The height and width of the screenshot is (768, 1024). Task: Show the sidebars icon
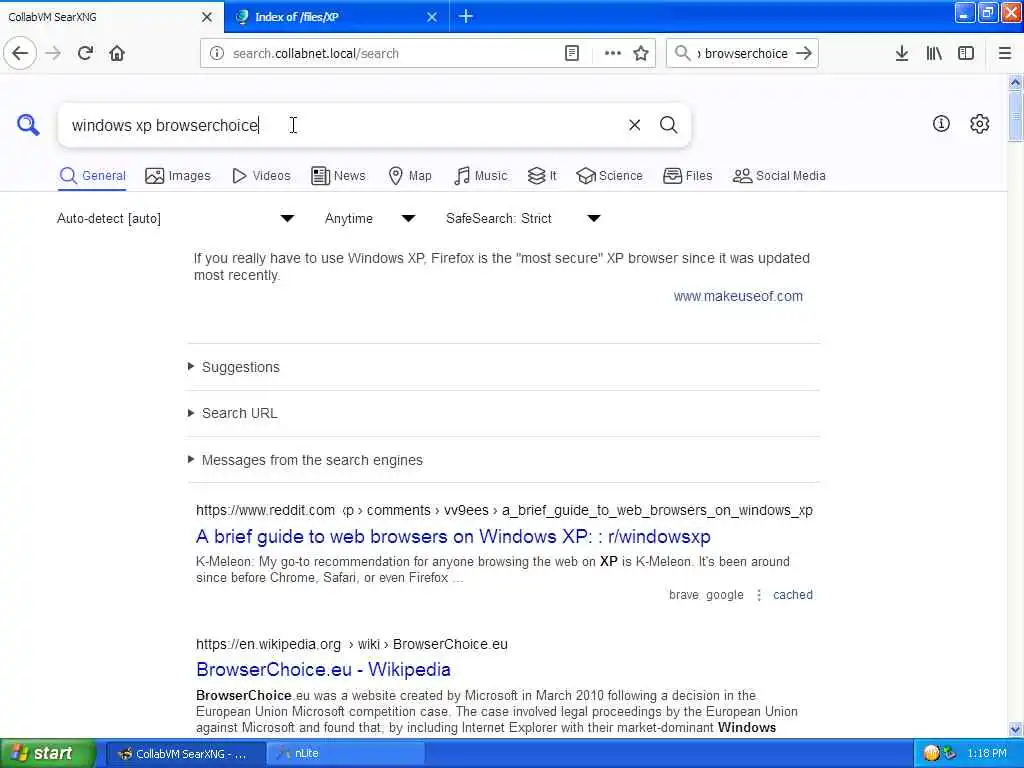[966, 53]
